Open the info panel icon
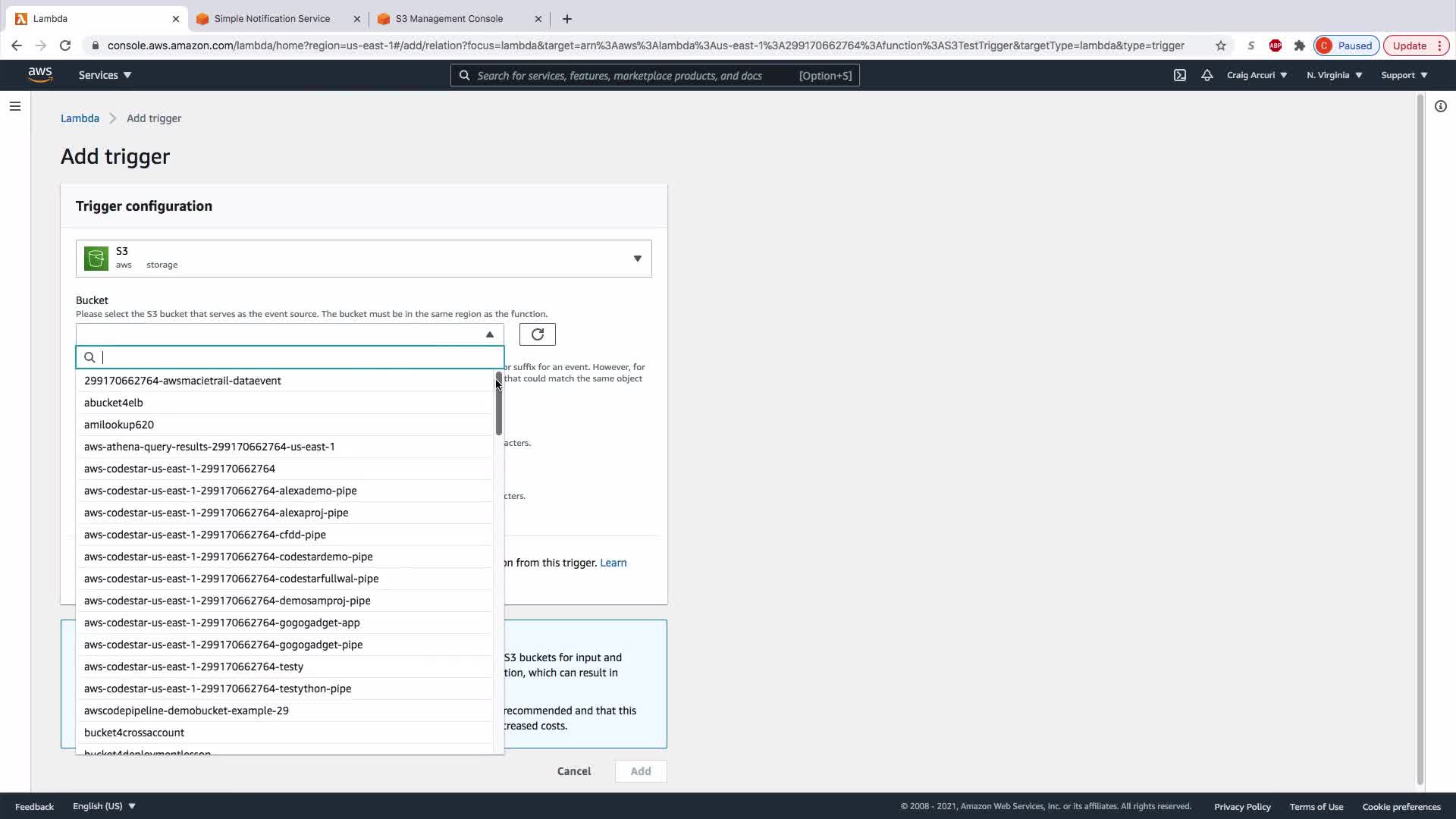This screenshot has width=1456, height=819. coord(1441,106)
